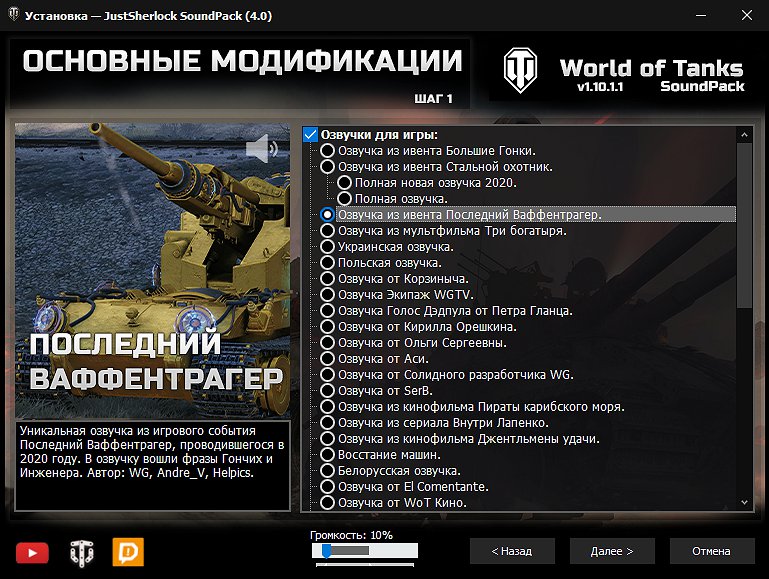Cancel installation with "Отмена" button
The image size is (769, 579).
click(712, 552)
